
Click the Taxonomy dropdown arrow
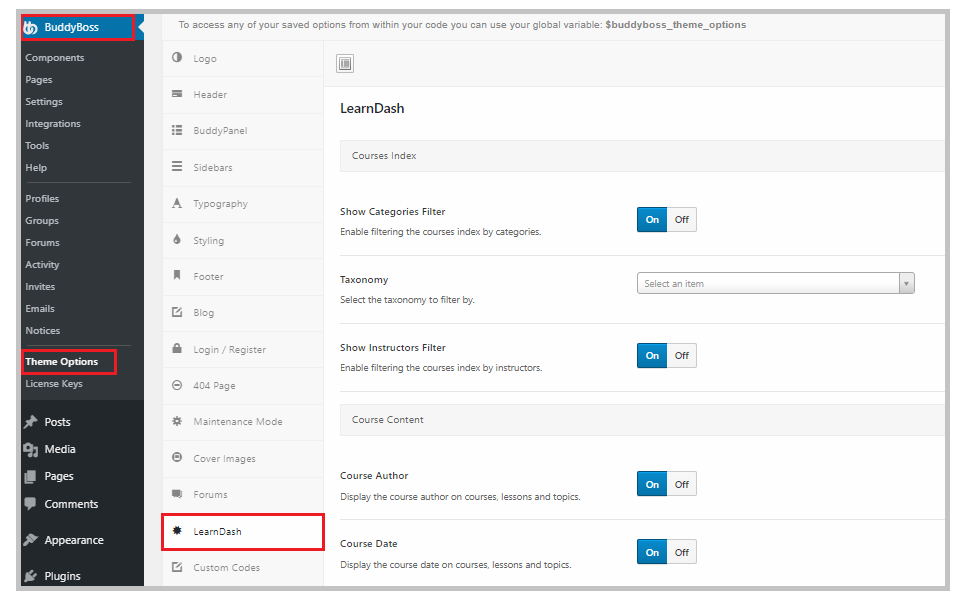coord(906,284)
